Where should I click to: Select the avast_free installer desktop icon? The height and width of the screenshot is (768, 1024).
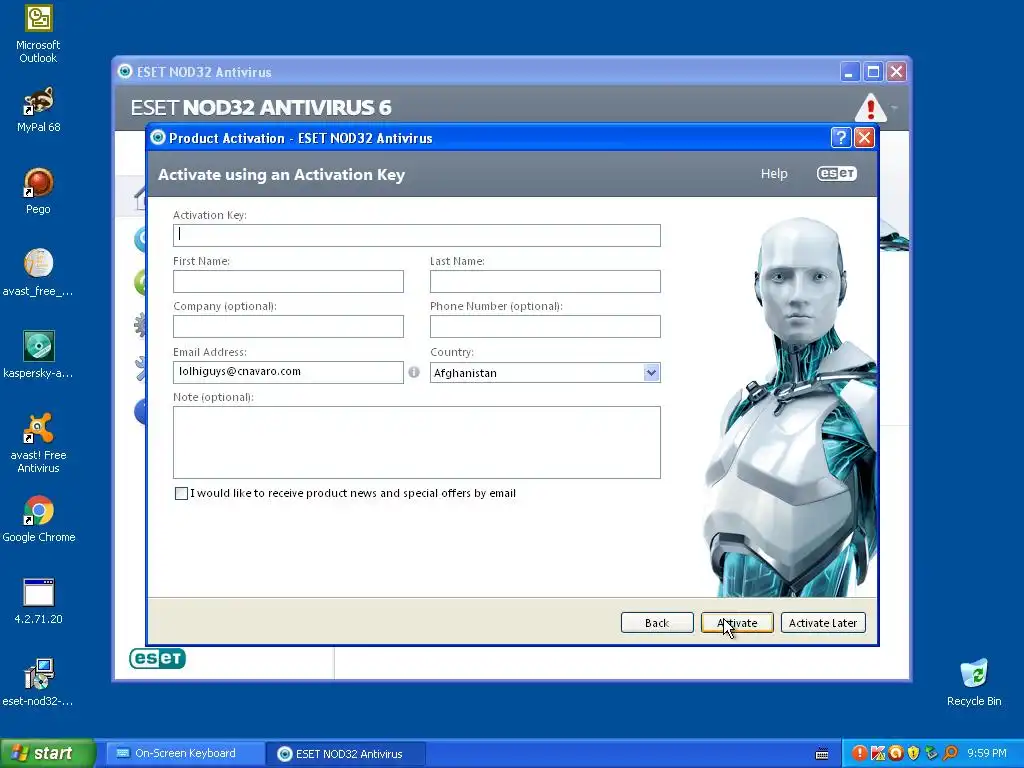point(38,273)
